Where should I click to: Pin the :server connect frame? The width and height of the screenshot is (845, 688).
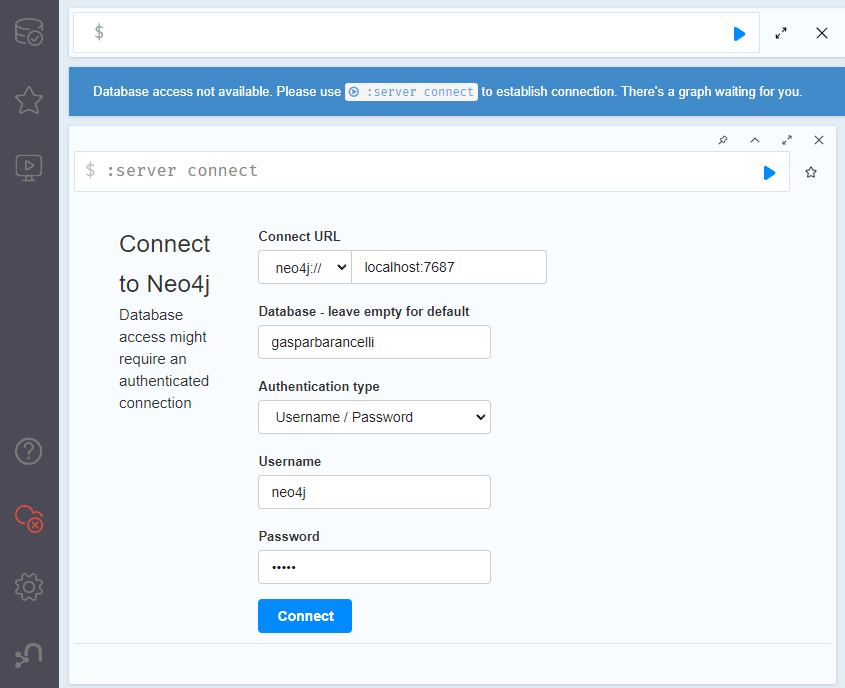pyautogui.click(x=723, y=140)
